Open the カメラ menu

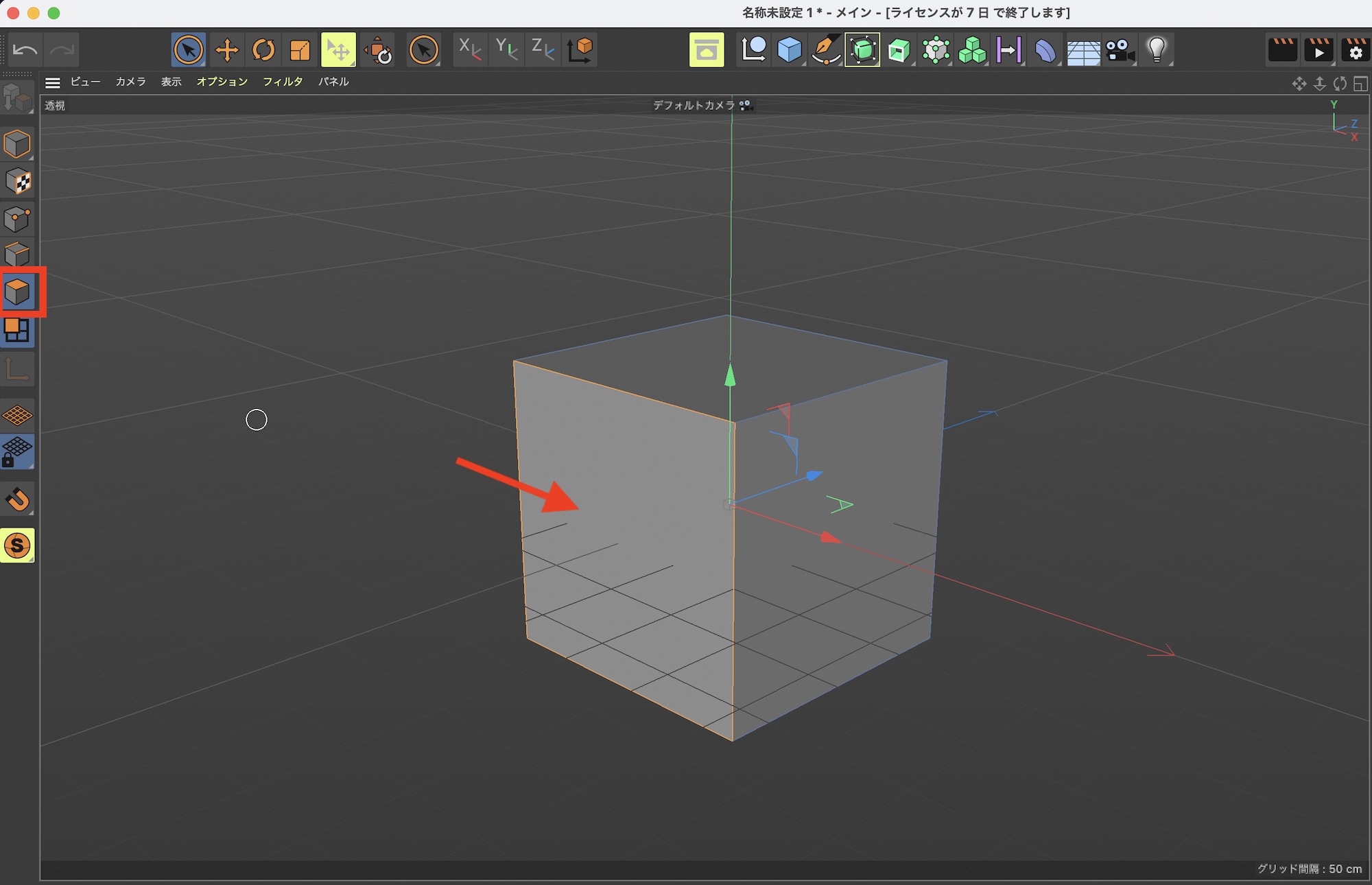pyautogui.click(x=130, y=82)
